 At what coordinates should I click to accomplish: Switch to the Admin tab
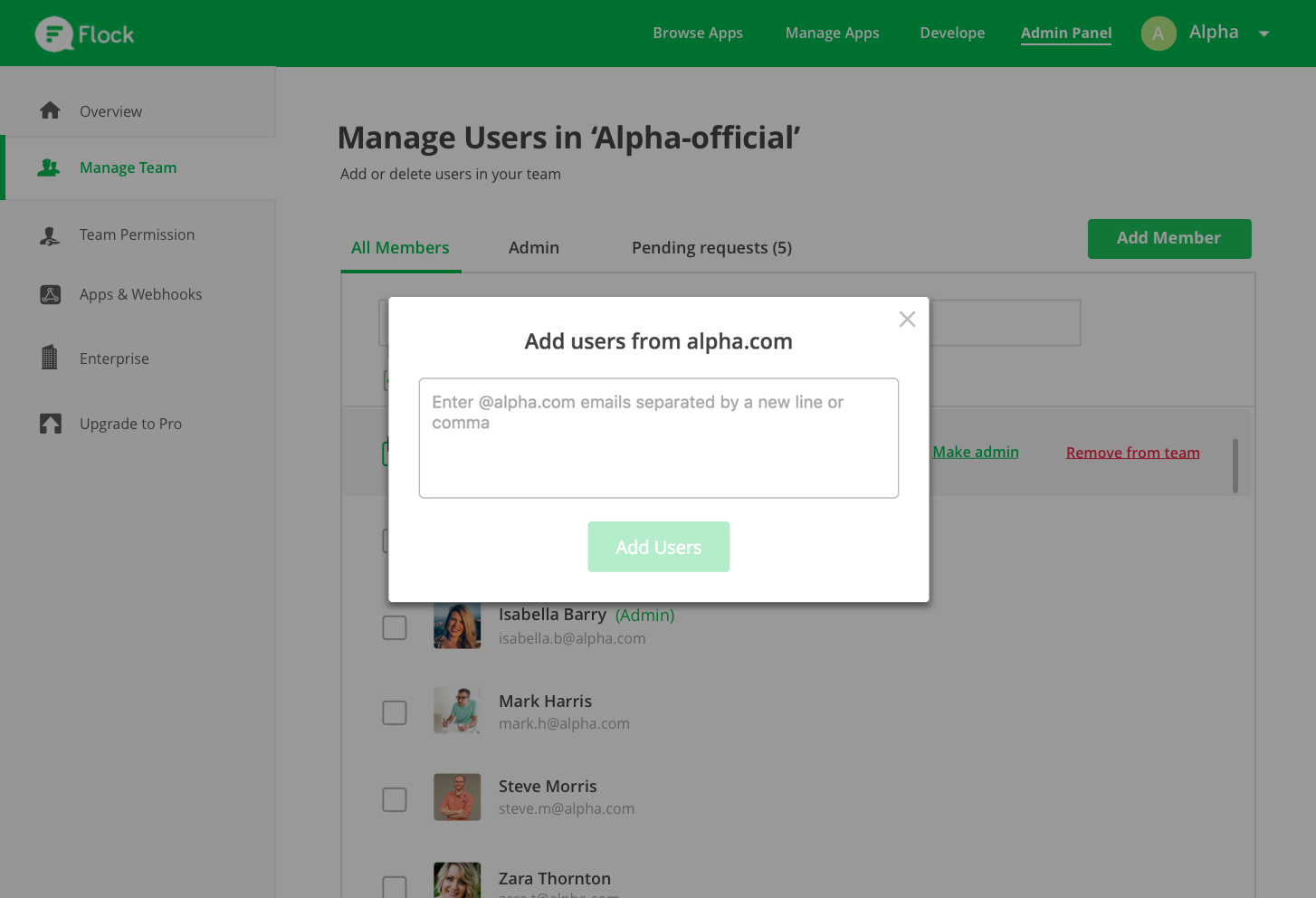pos(534,248)
